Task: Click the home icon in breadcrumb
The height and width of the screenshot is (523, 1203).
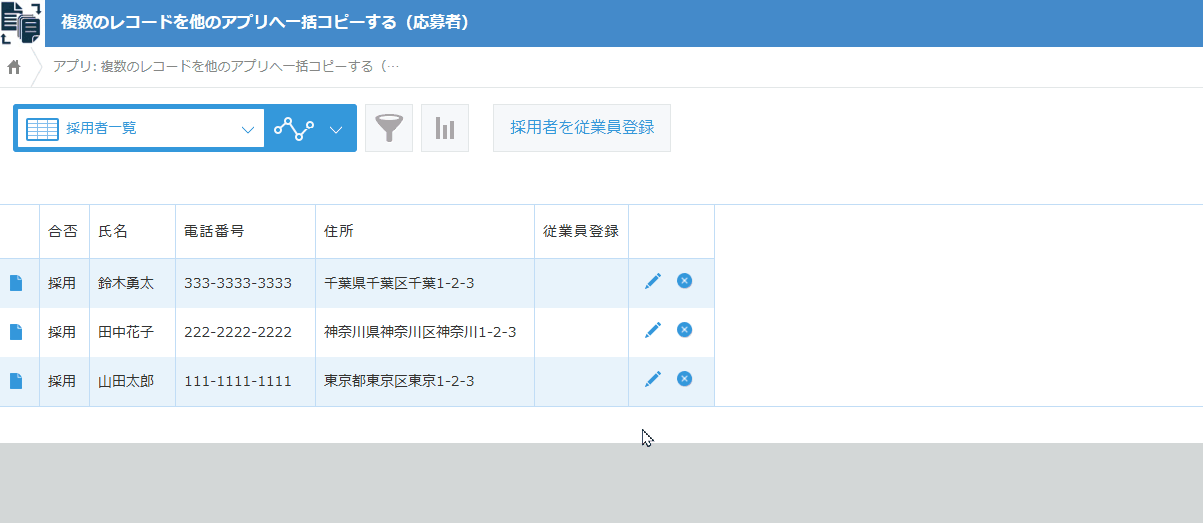Action: pos(14,68)
